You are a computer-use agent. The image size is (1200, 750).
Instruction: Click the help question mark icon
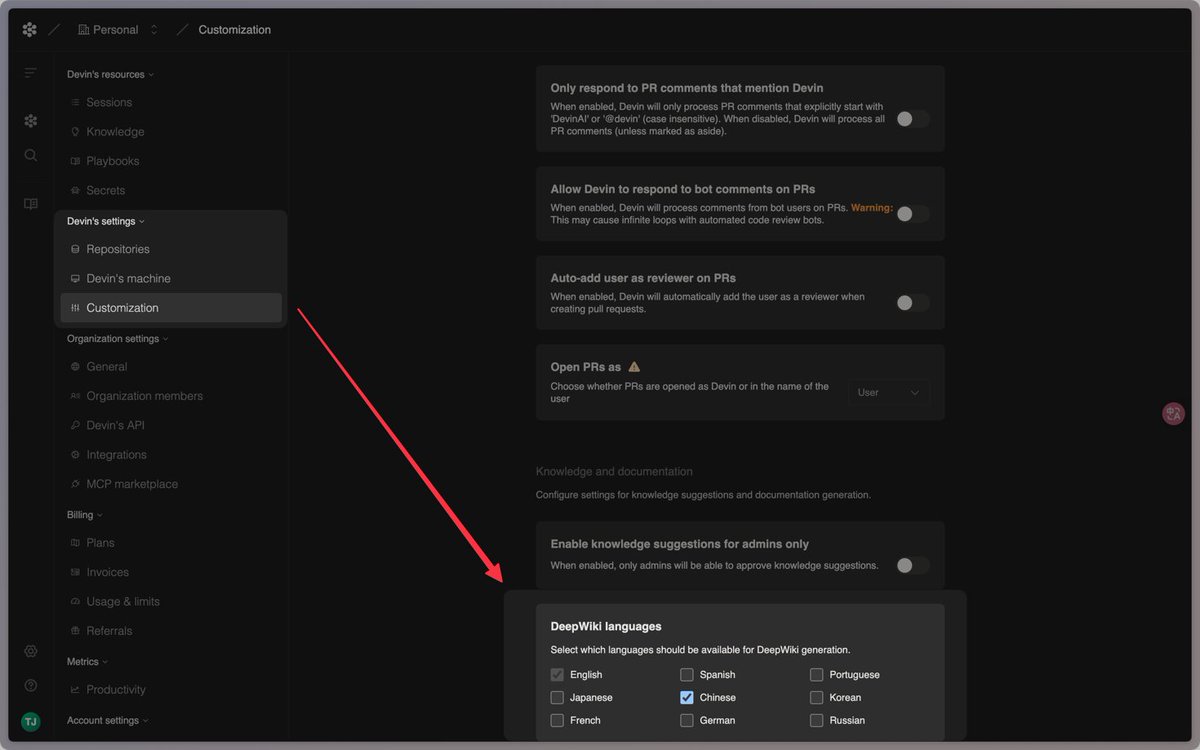coord(31,686)
